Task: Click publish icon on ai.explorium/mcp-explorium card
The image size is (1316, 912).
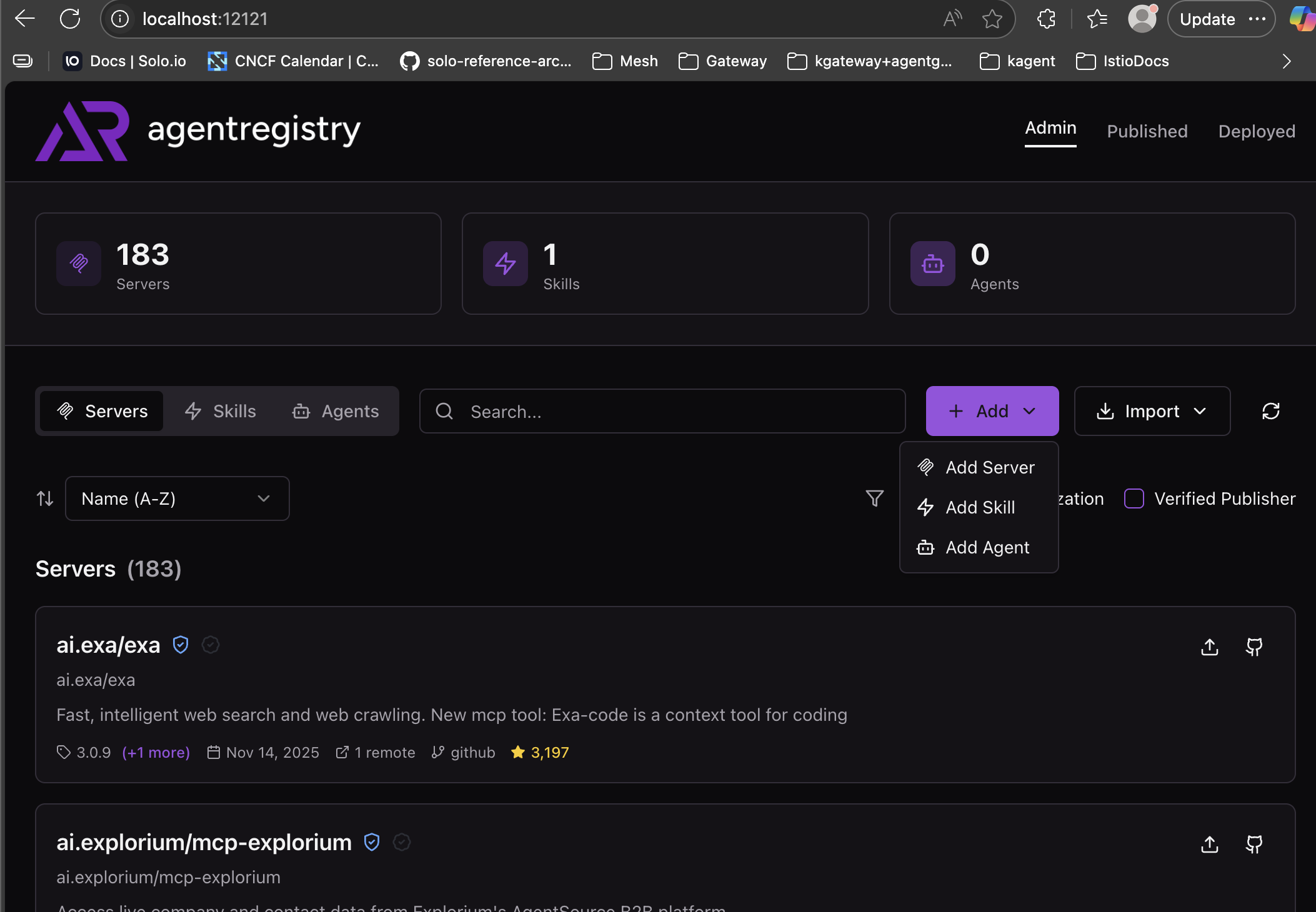Action: pos(1210,844)
